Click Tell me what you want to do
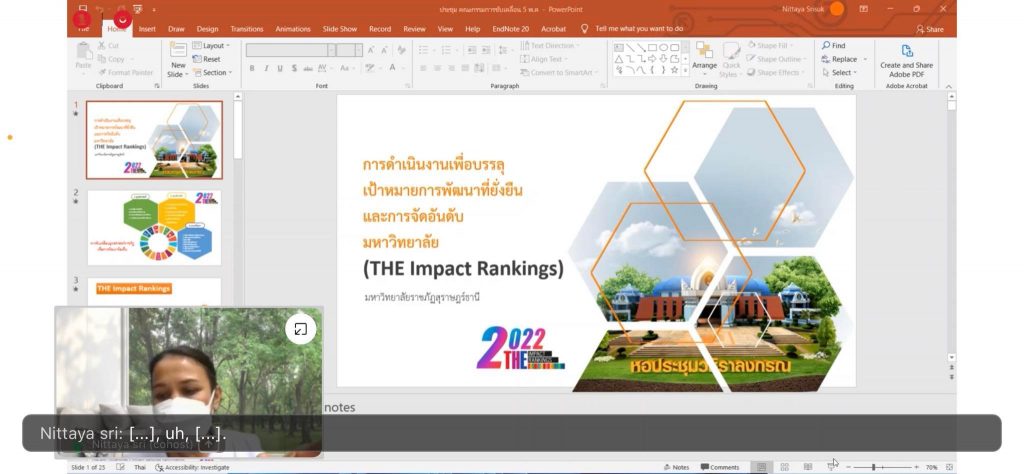This screenshot has width=1024, height=474. pyautogui.click(x=632, y=29)
